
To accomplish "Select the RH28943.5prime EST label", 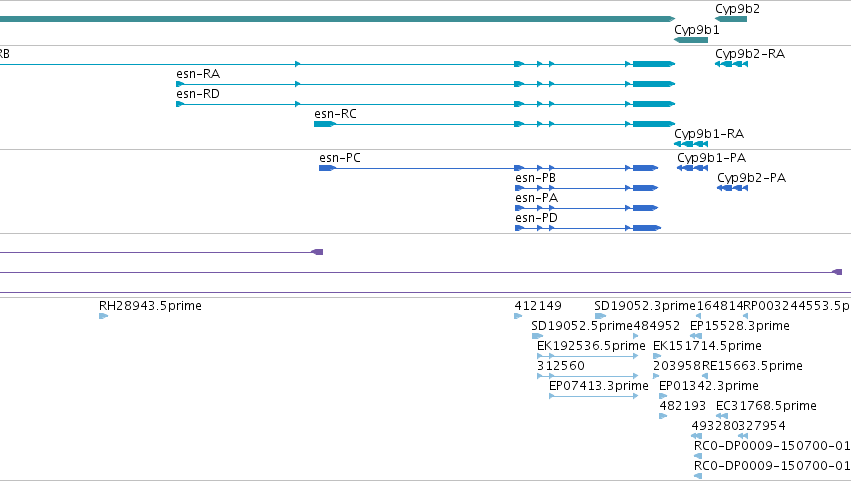I will pyautogui.click(x=150, y=306).
